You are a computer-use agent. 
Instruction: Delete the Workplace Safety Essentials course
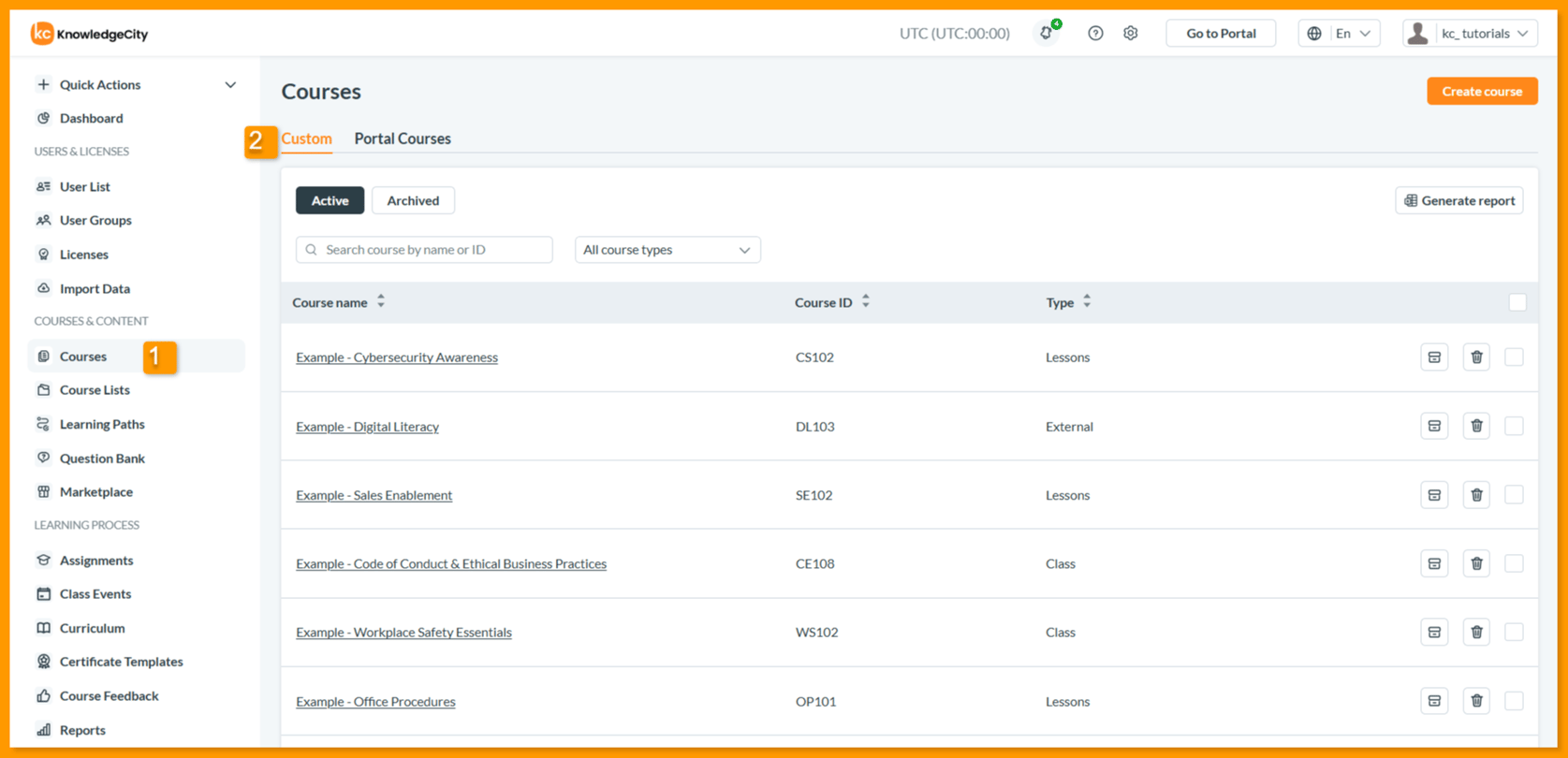1476,633
